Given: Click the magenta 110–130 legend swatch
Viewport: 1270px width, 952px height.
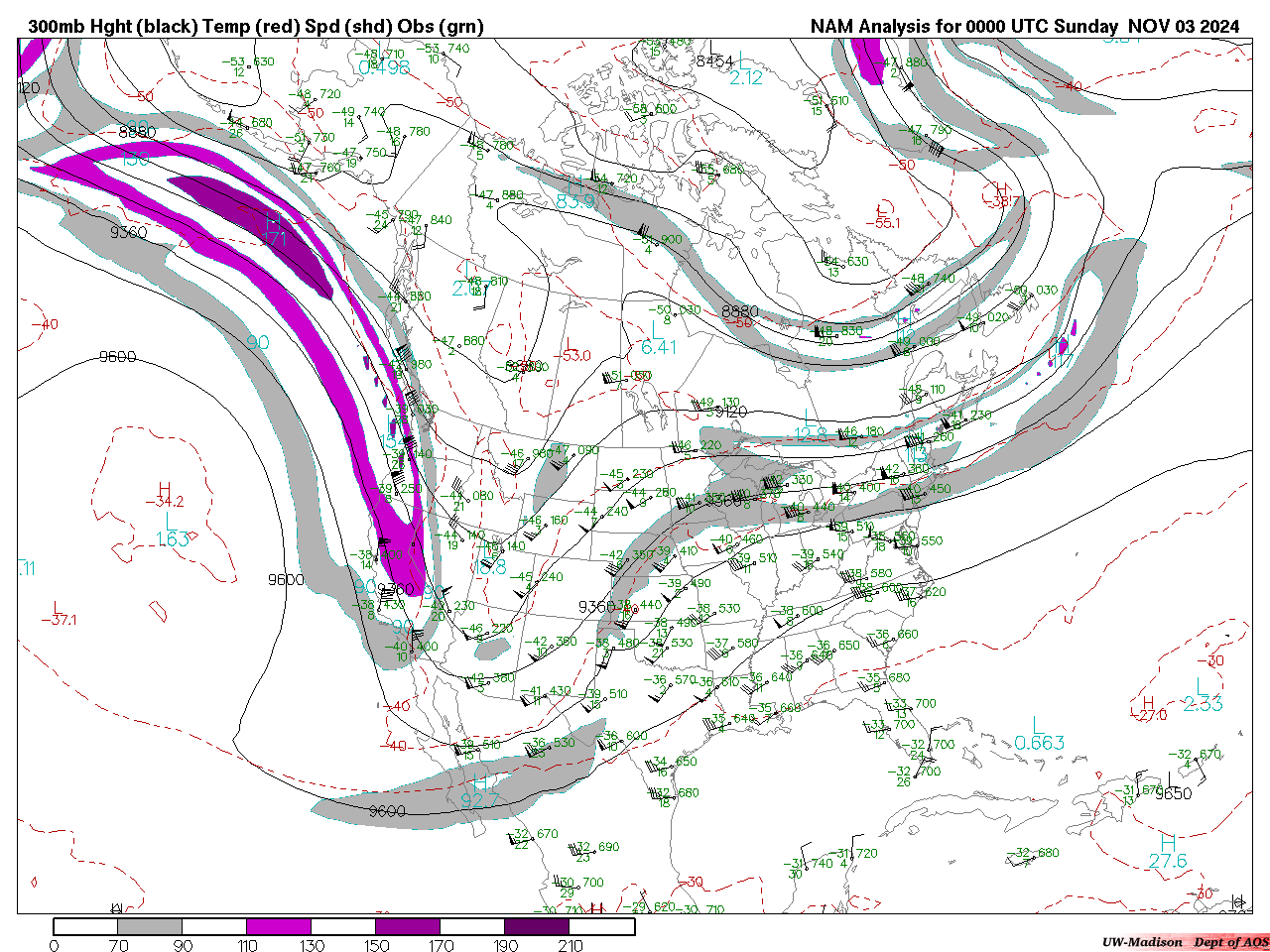Looking at the screenshot, I should click(279, 926).
